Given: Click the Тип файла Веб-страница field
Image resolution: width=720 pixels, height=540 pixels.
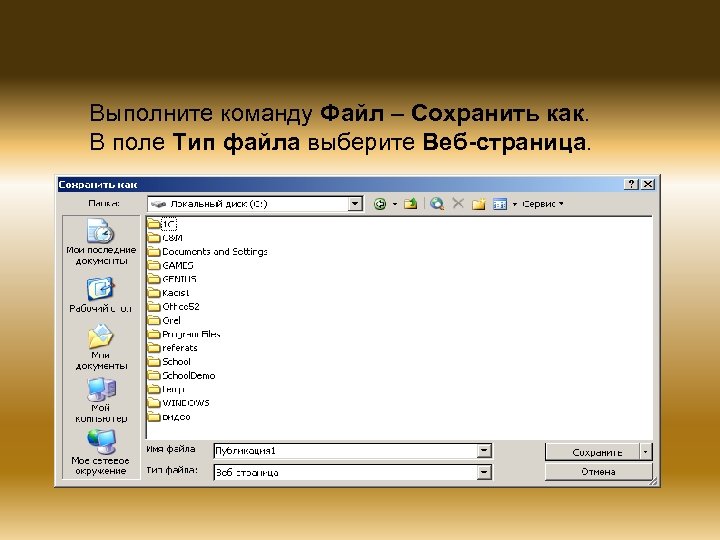Looking at the screenshot, I should 346,472.
